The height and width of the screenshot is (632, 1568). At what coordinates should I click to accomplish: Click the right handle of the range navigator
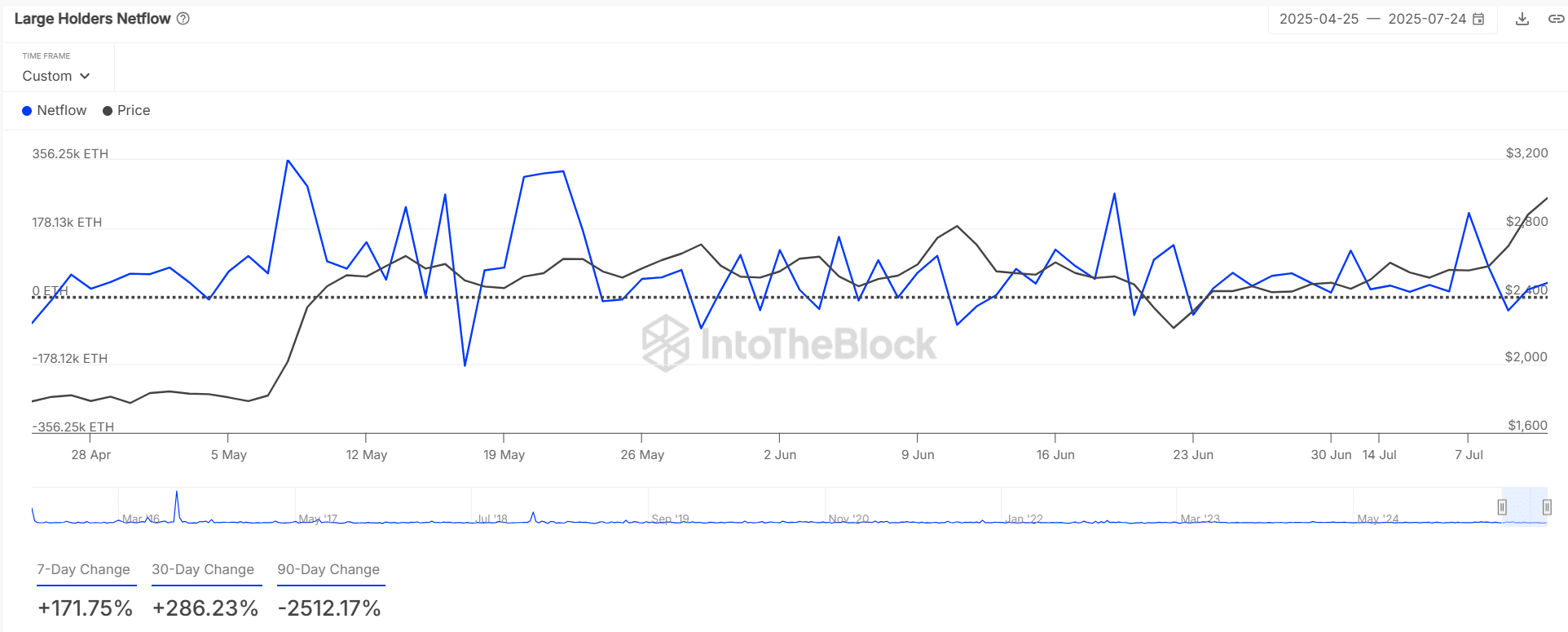click(1547, 507)
